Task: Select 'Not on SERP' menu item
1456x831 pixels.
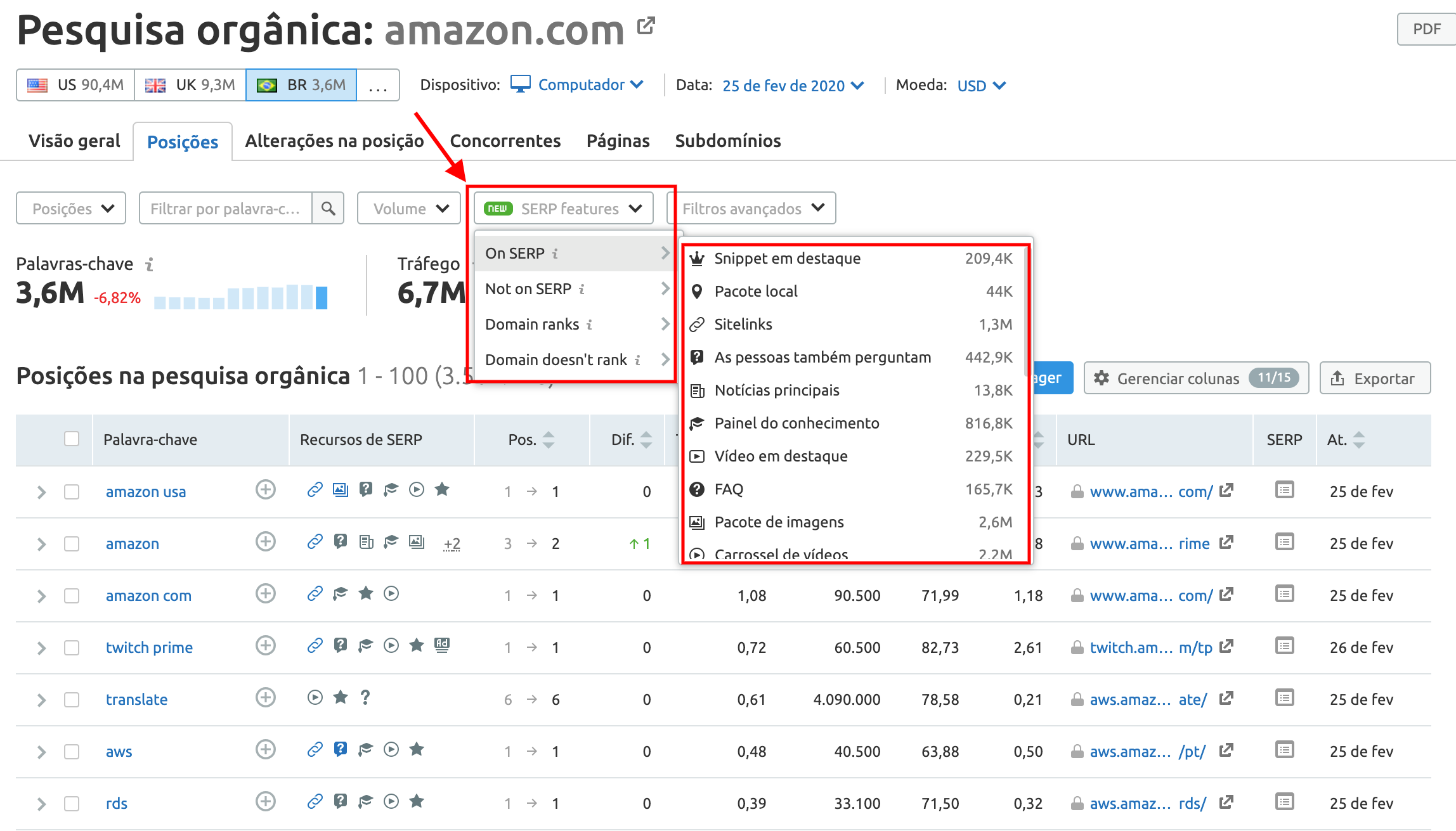Action: [x=575, y=289]
